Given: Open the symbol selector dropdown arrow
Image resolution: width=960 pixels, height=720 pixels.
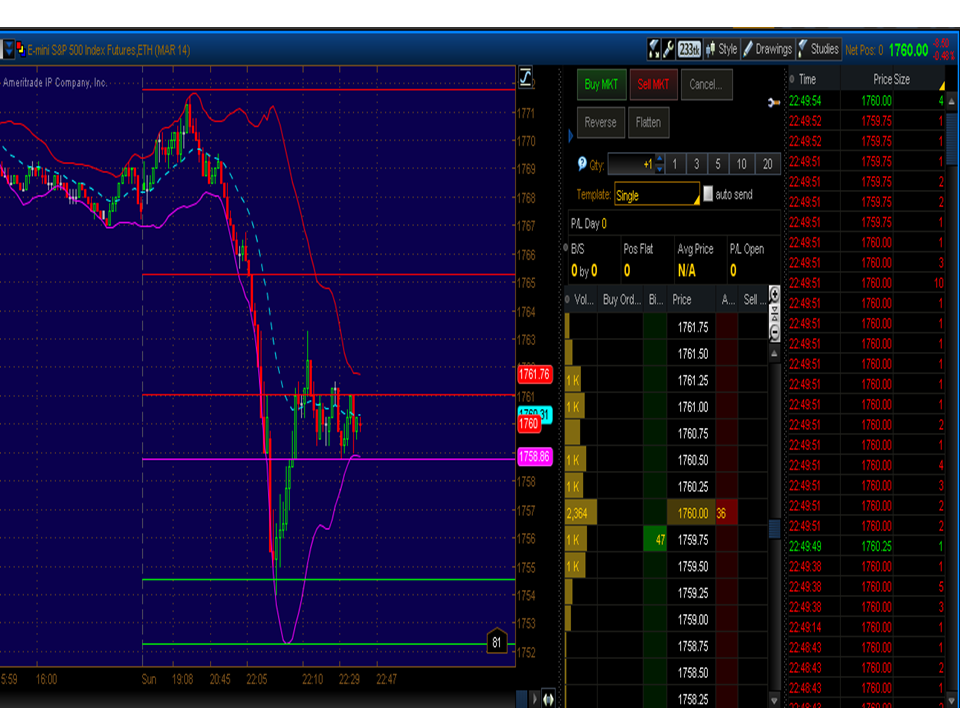Looking at the screenshot, I should 7,49.
